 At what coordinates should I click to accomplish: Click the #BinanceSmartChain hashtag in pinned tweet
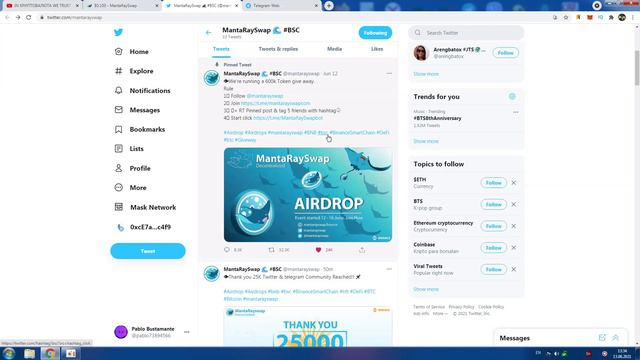[352, 133]
